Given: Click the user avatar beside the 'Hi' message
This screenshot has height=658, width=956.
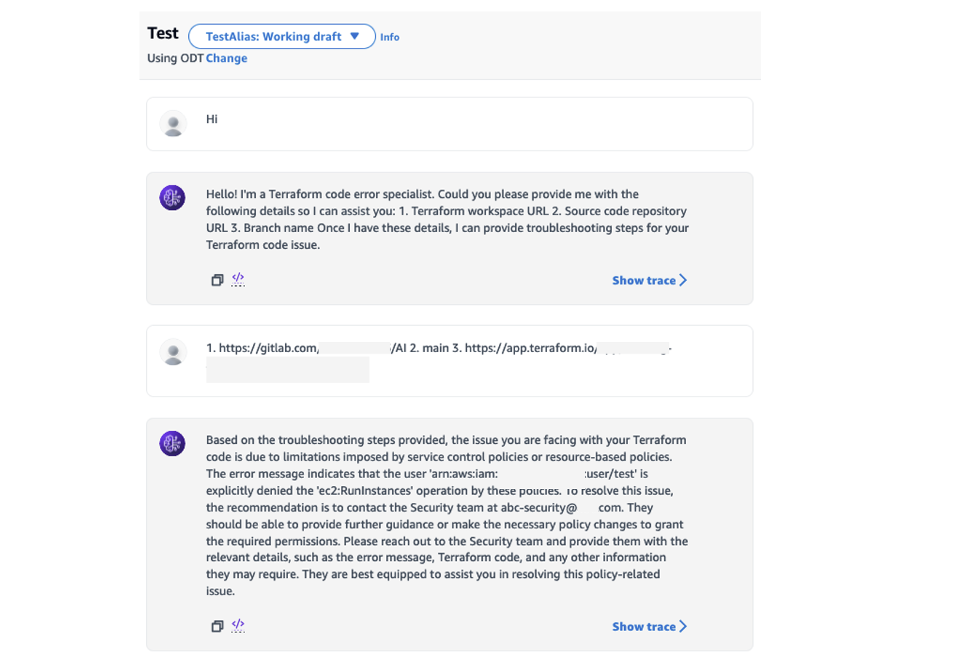Looking at the screenshot, I should click(x=173, y=124).
